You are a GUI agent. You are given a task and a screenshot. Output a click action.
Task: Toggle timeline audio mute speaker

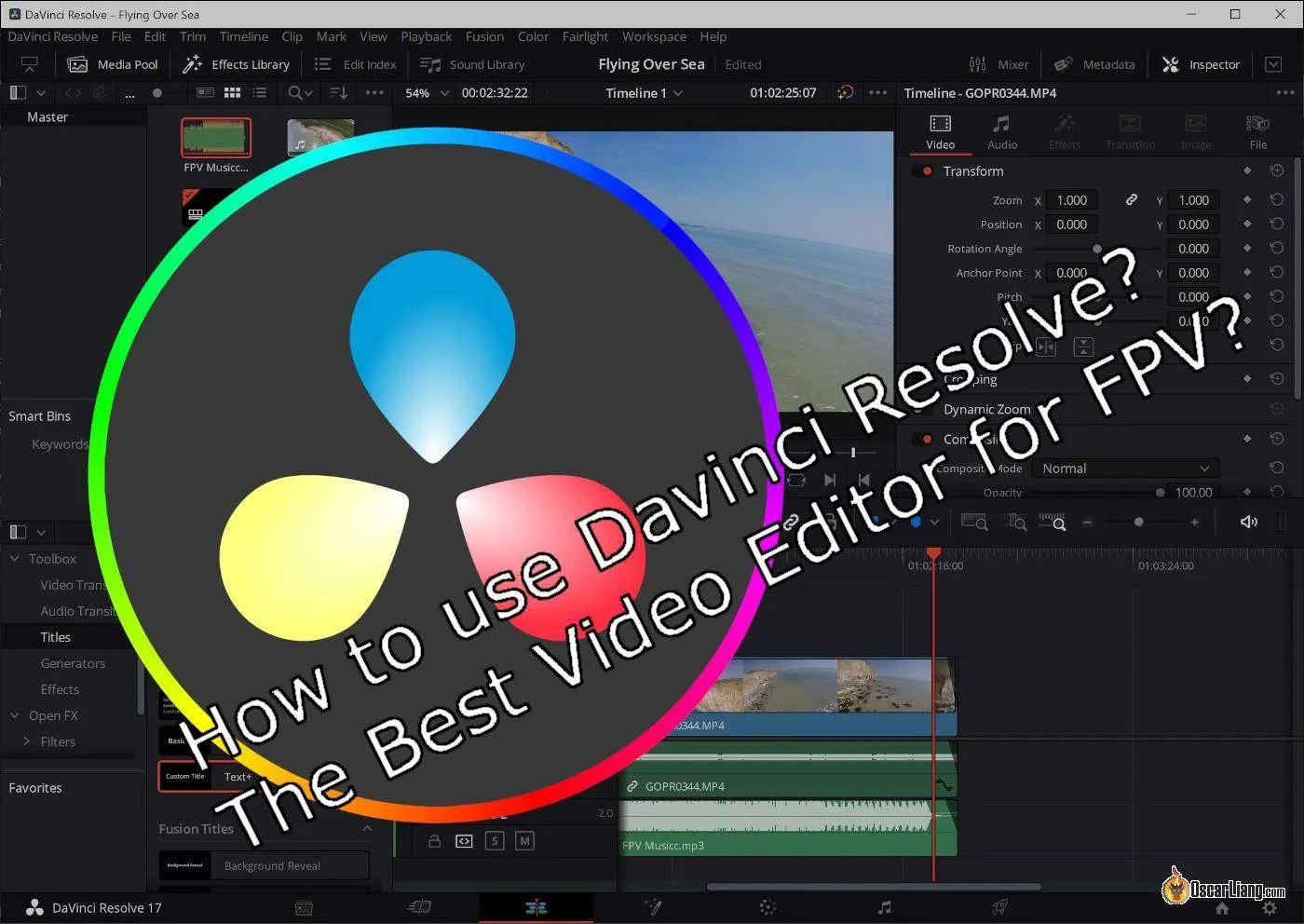1249,523
